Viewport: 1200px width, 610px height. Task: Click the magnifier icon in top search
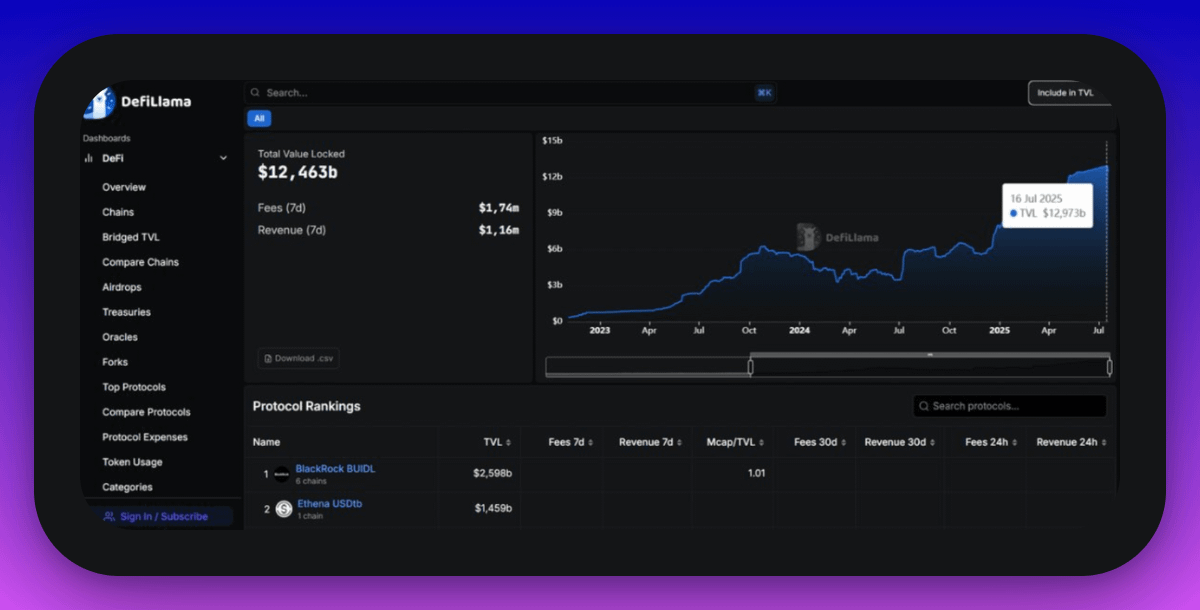click(x=256, y=93)
